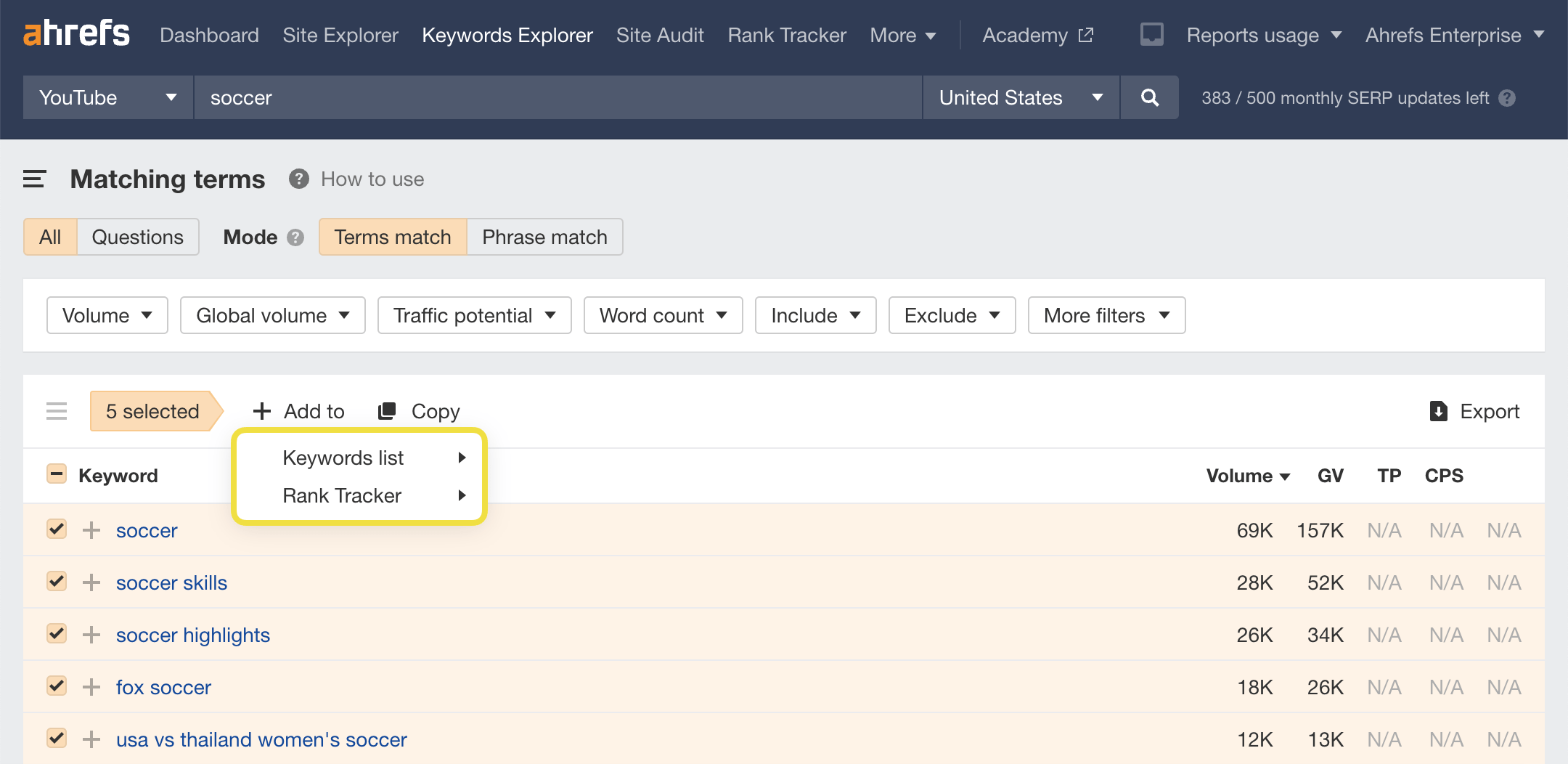
Task: Click the search magnifier icon
Action: (x=1149, y=98)
